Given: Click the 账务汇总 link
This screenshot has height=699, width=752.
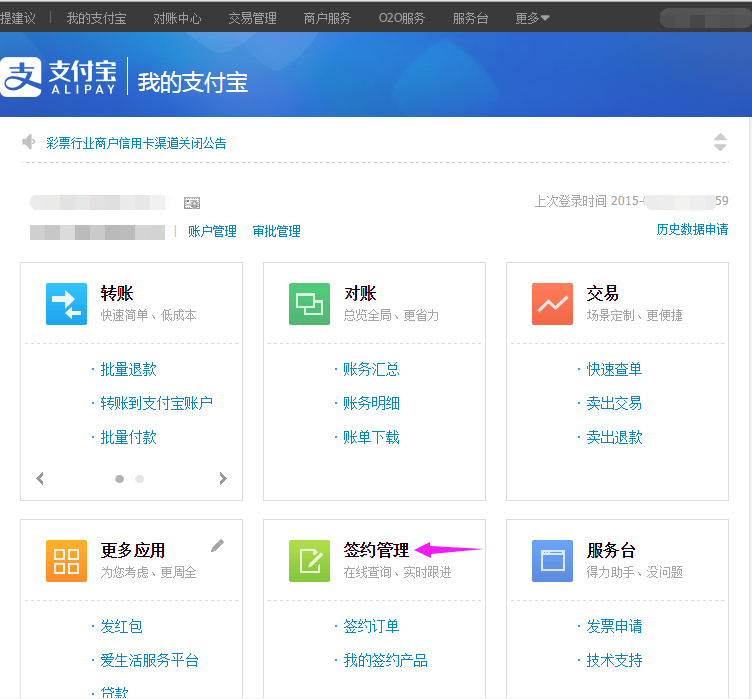Looking at the screenshot, I should (x=371, y=369).
